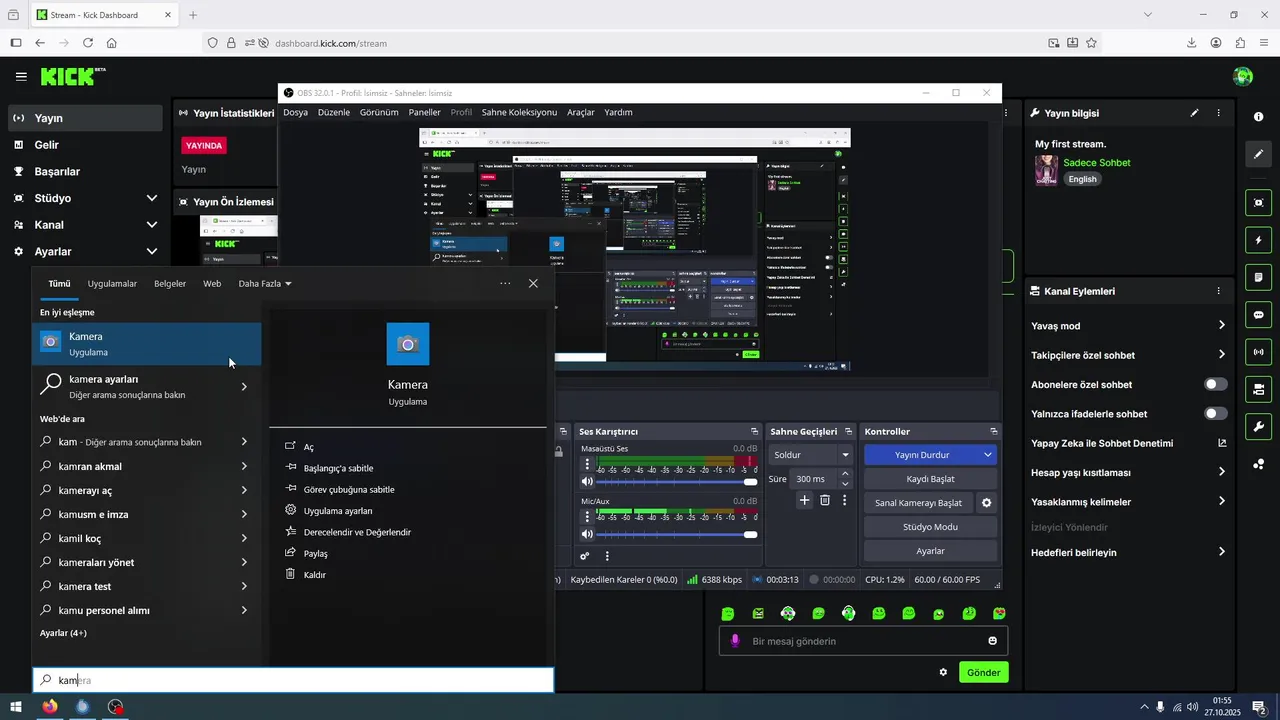Click Gönder to send chat message

pyautogui.click(x=983, y=672)
